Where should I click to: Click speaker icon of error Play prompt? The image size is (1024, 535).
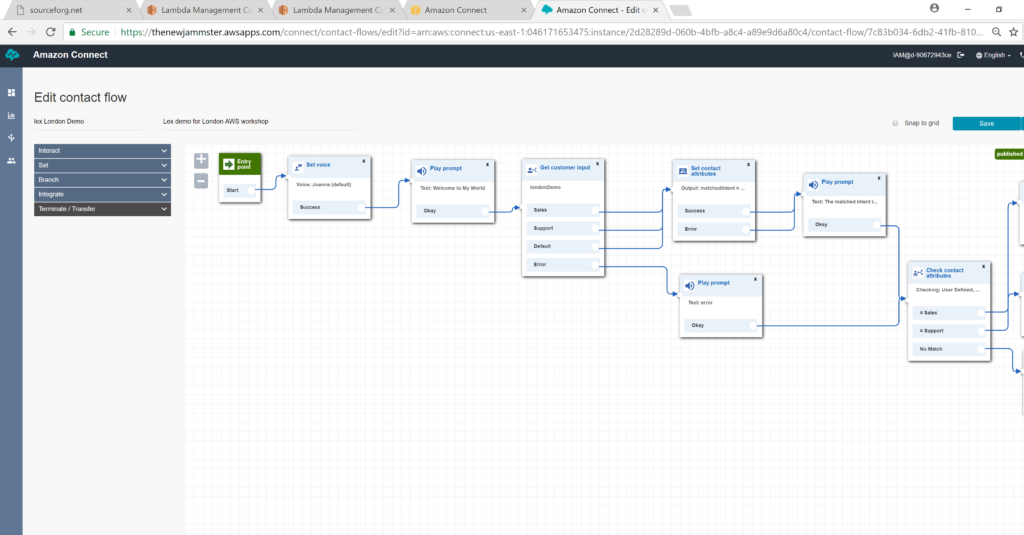(x=690, y=285)
